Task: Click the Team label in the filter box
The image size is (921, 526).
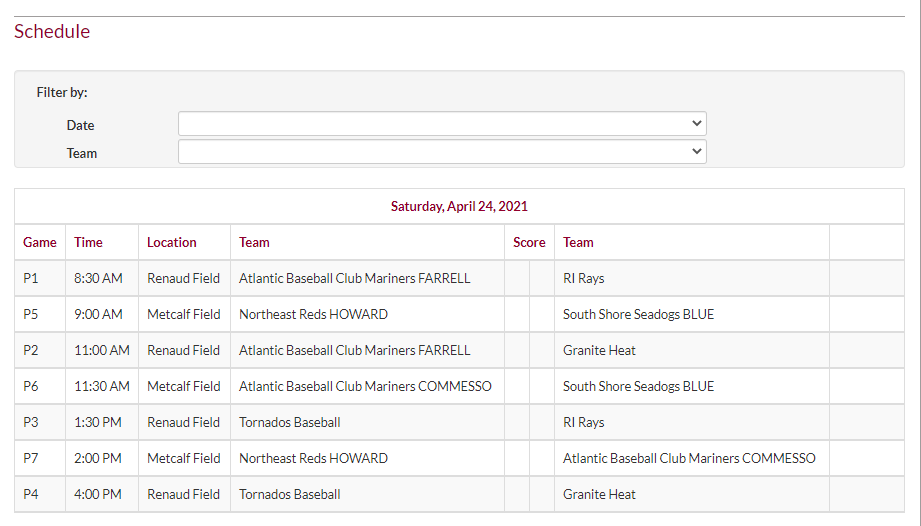Action: pyautogui.click(x=82, y=154)
